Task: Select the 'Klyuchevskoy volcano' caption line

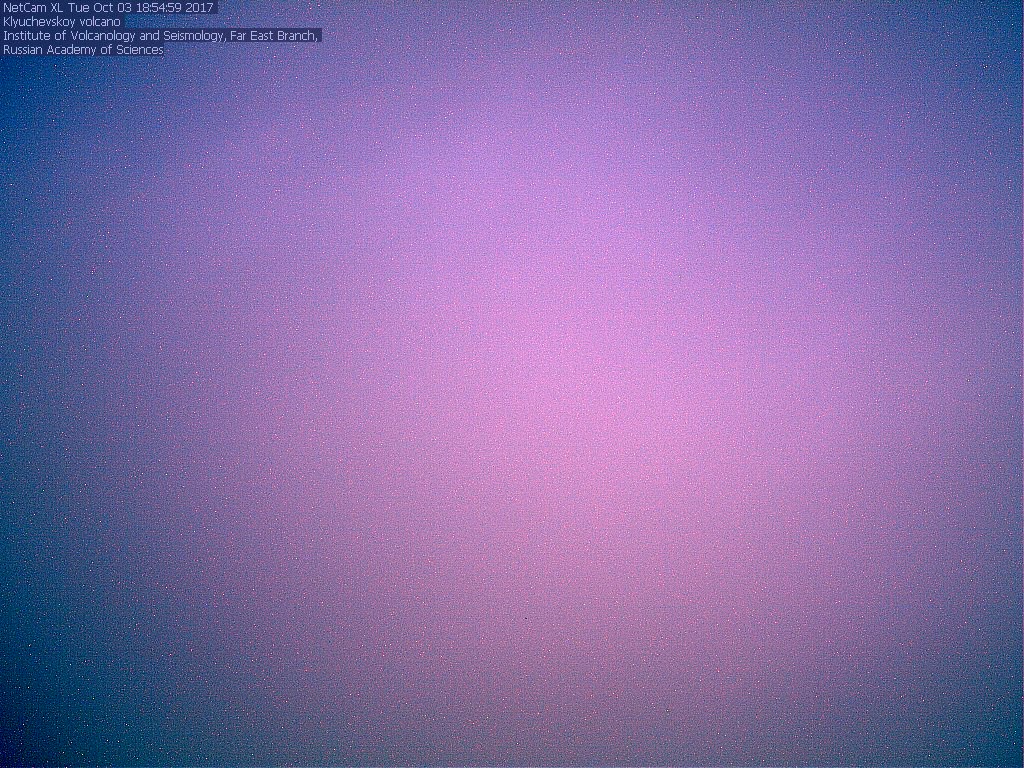Action: click(62, 22)
